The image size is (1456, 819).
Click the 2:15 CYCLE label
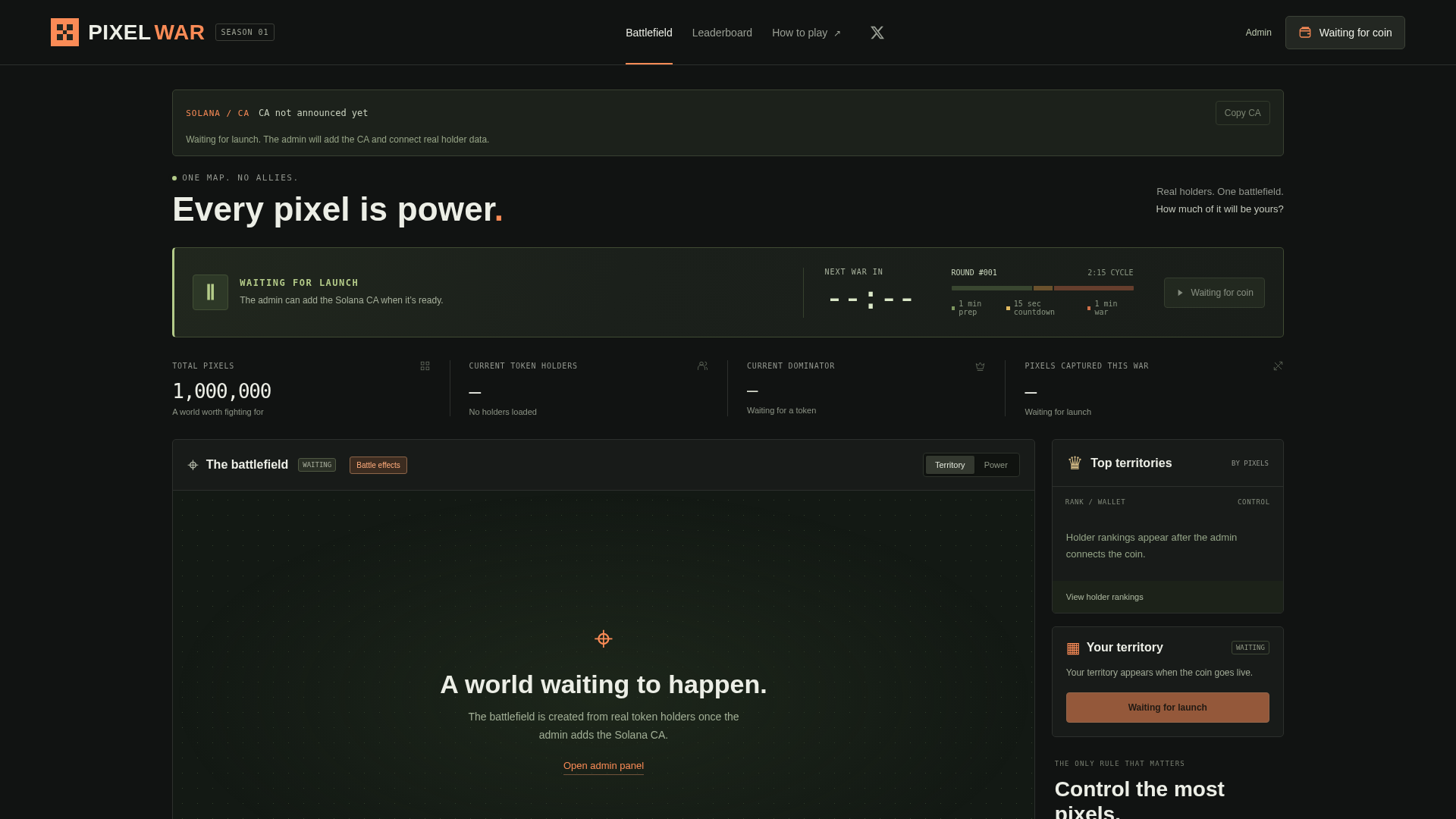click(x=1110, y=273)
